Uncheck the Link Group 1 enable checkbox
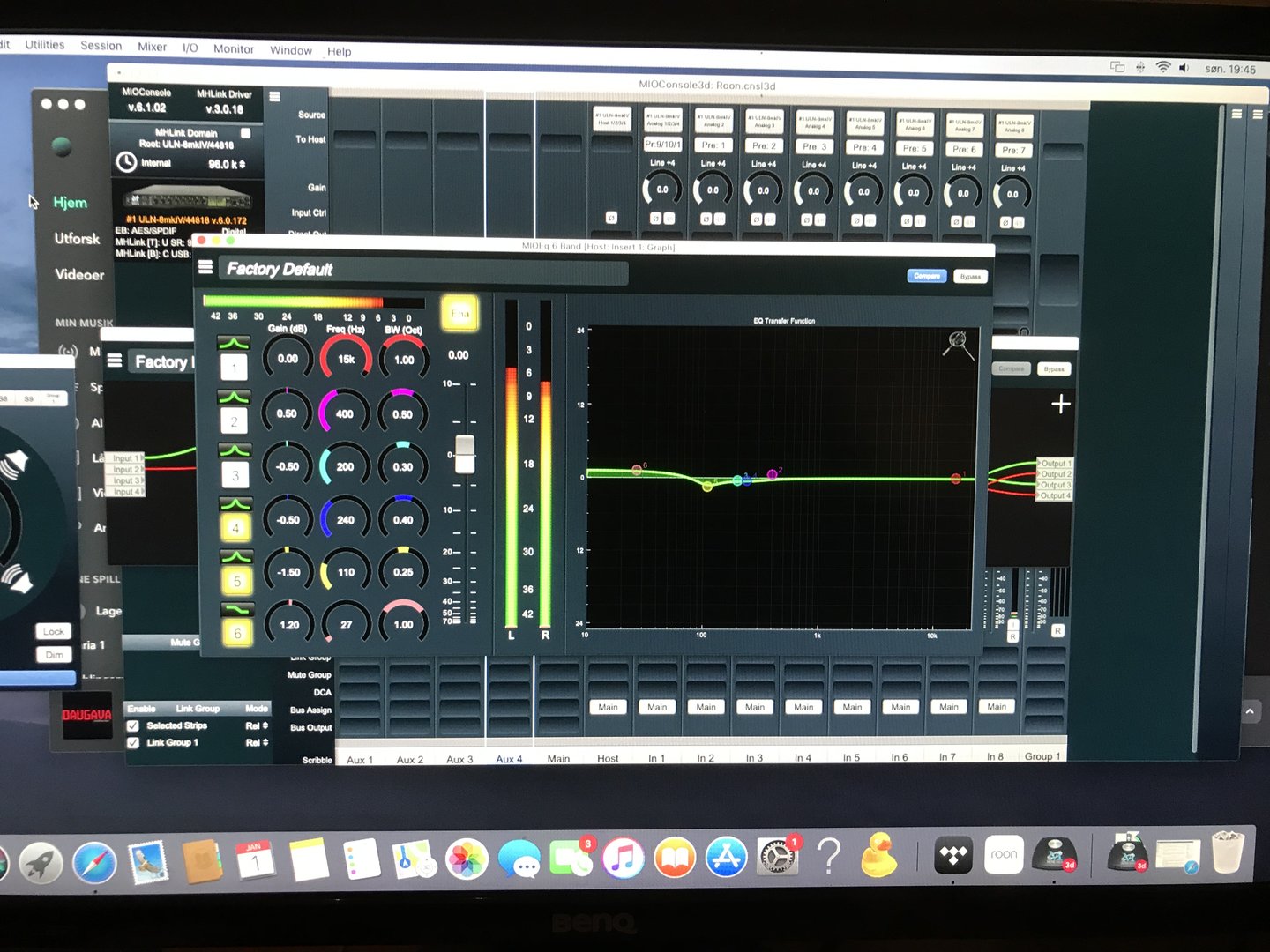The width and height of the screenshot is (1270, 952). (133, 742)
